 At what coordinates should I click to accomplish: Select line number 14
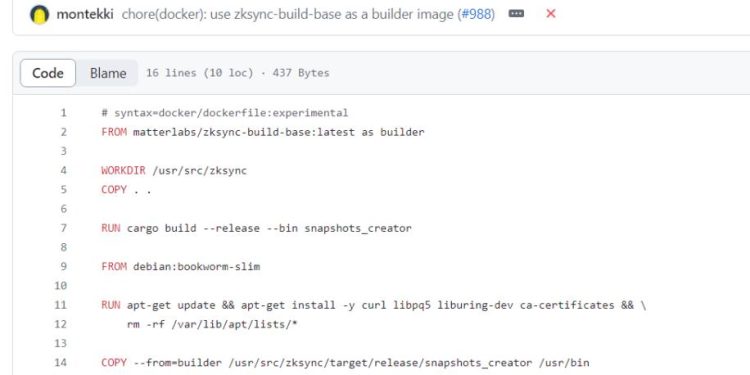pyautogui.click(x=60, y=363)
